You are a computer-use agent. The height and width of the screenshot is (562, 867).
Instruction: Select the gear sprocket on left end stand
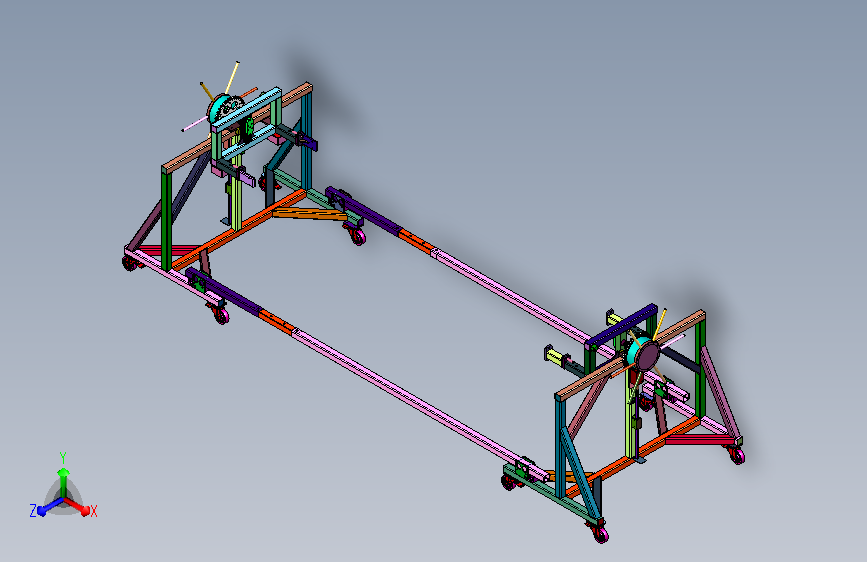(x=230, y=108)
